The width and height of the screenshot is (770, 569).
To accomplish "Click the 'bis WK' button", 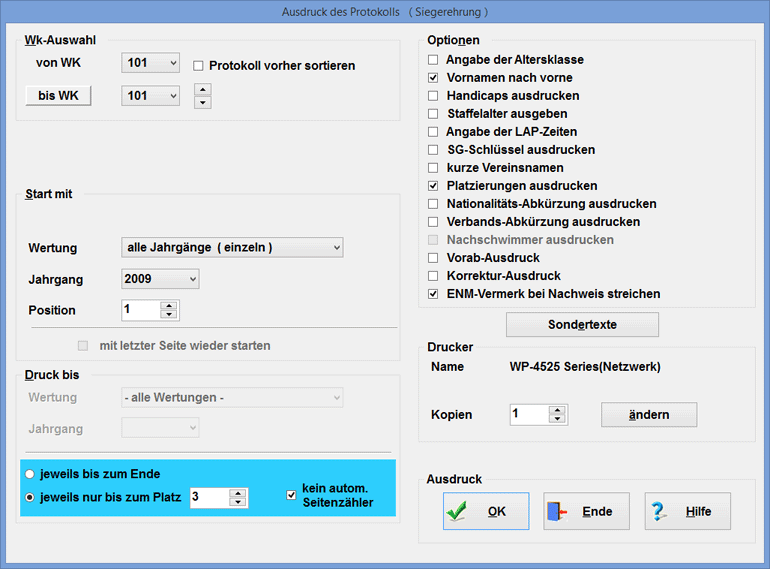I will (58, 96).
